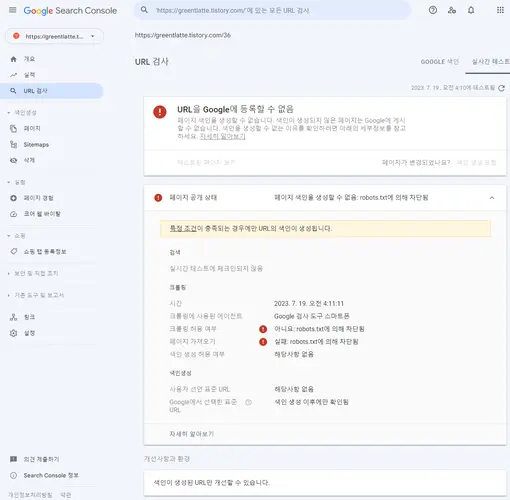Click 테스트된 페이지 보기 button
Image resolution: width=510 pixels, height=500 pixels.
tap(206, 162)
